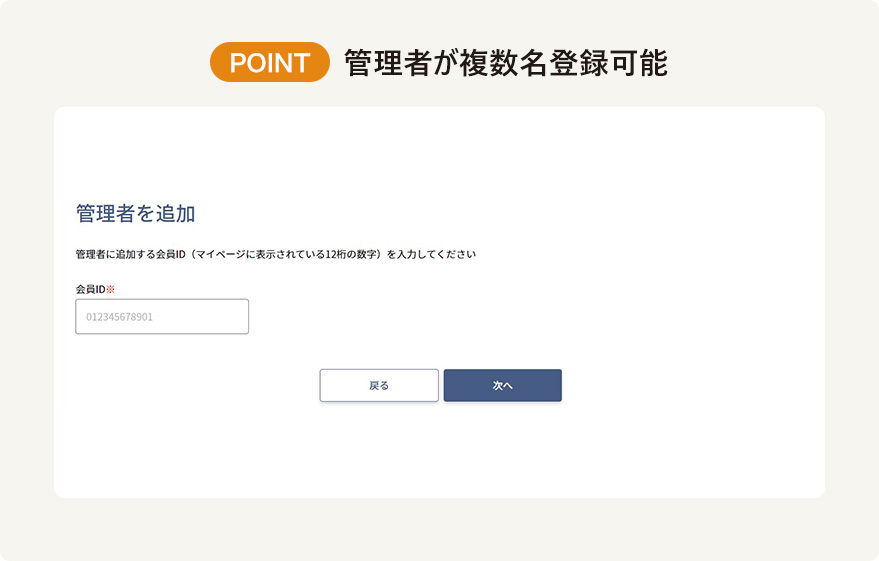Click the 会員ID input field
Screen dimensions: 879x561
pos(162,317)
